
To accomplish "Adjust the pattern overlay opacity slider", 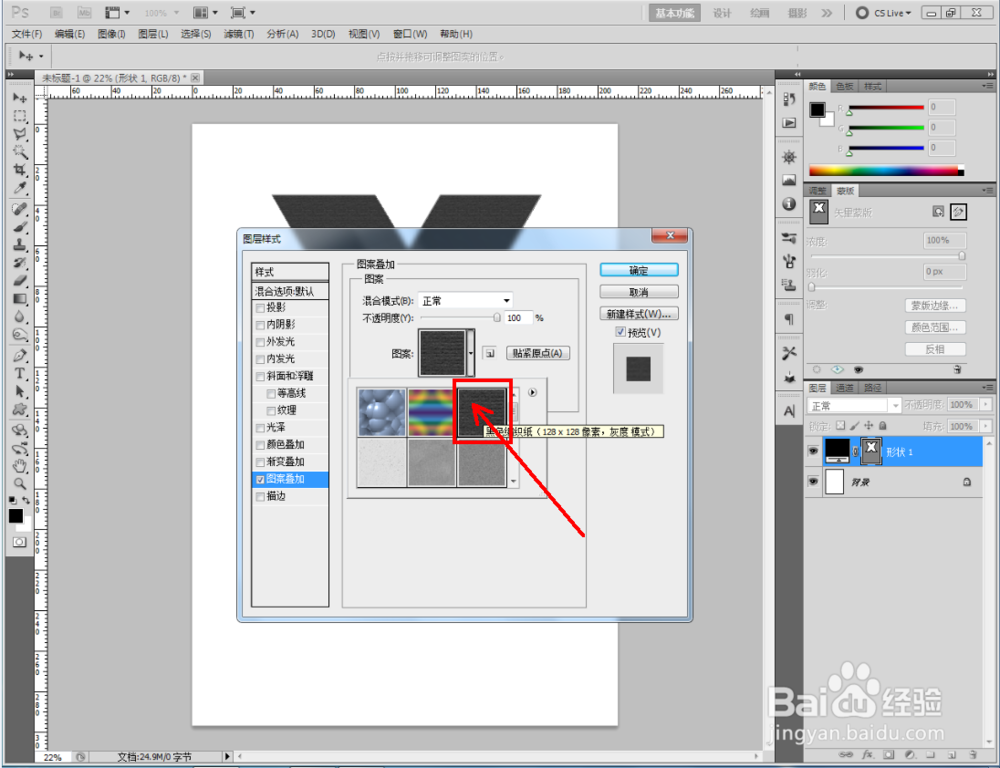I will 497,317.
